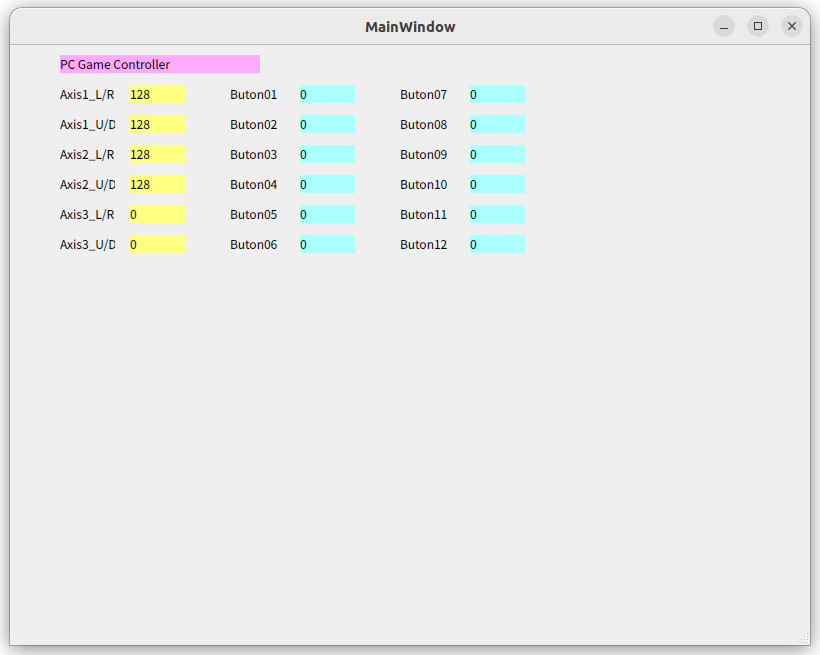The width and height of the screenshot is (820, 655).
Task: Select the Buton07 cyan value box
Action: (495, 94)
